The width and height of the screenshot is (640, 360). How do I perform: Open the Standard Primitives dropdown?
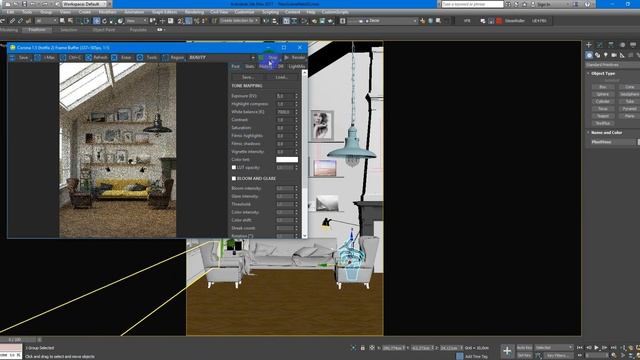pyautogui.click(x=612, y=65)
